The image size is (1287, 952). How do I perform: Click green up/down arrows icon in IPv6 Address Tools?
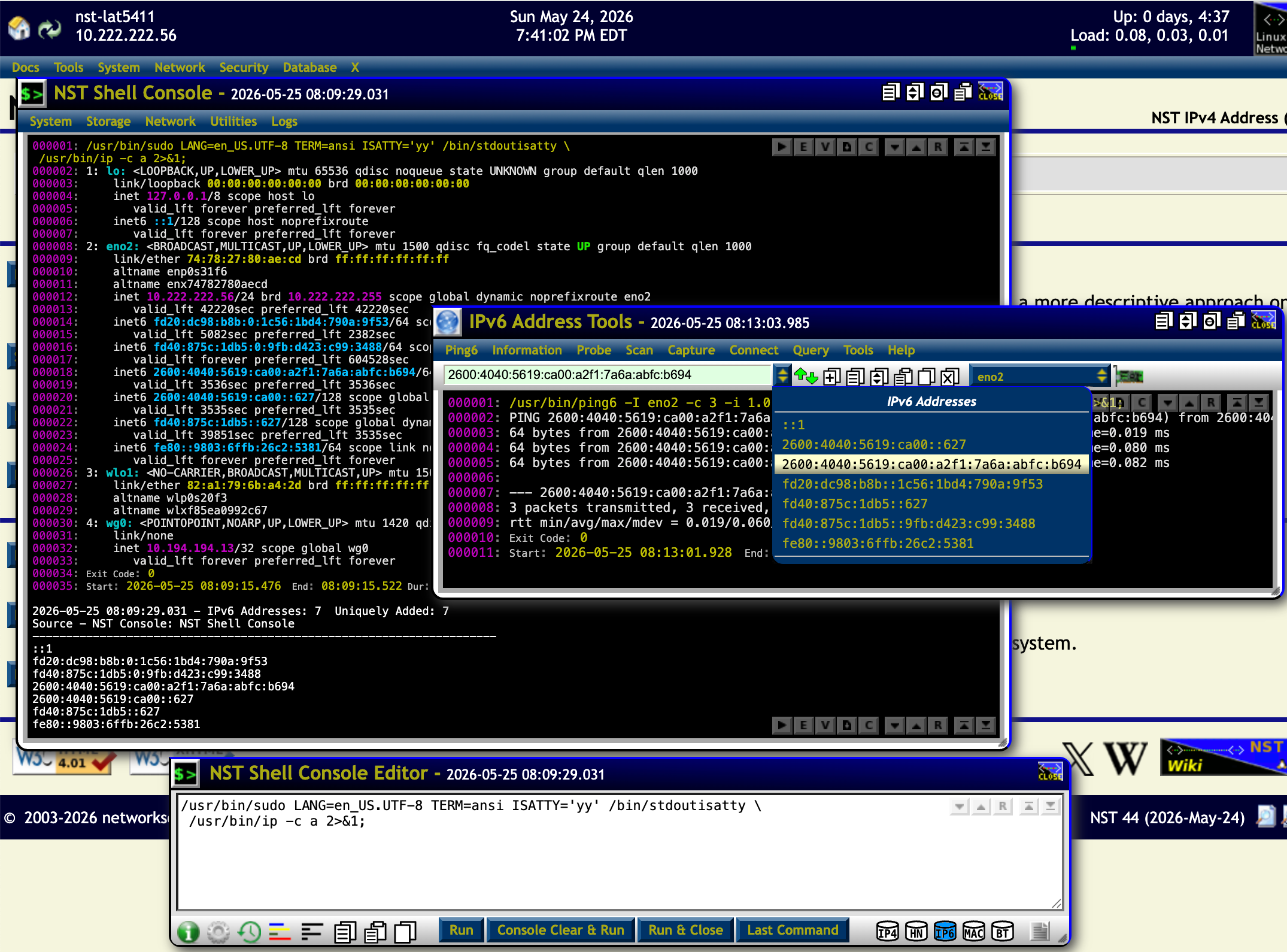[806, 377]
